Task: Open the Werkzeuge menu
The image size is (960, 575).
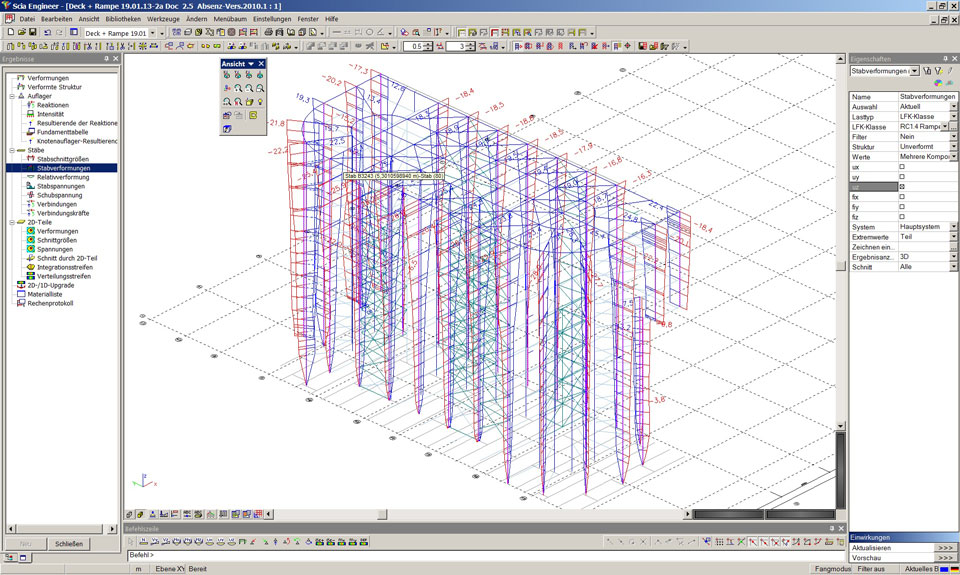Action: (163, 19)
